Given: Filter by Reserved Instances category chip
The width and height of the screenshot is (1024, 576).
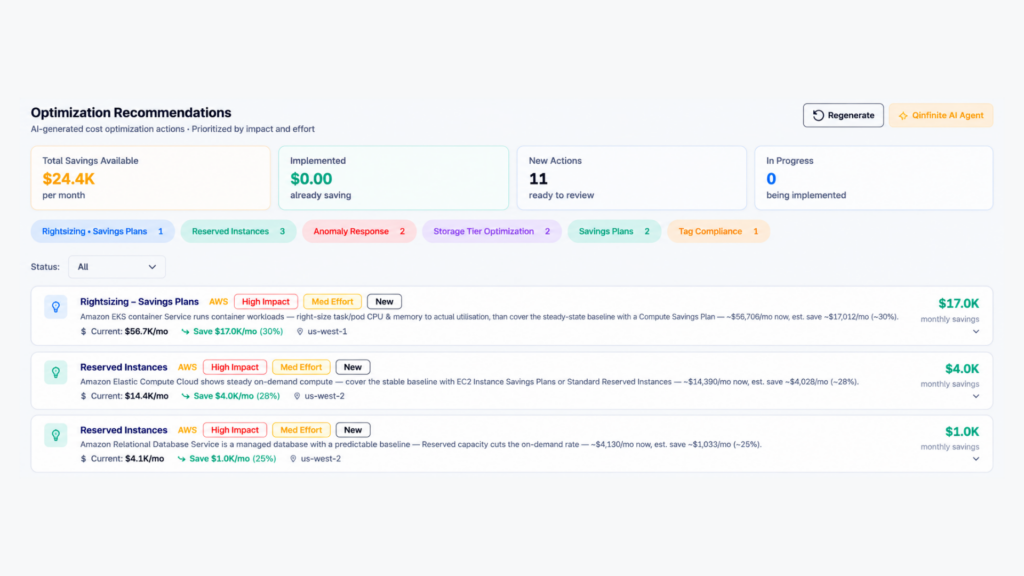Looking at the screenshot, I should (238, 231).
